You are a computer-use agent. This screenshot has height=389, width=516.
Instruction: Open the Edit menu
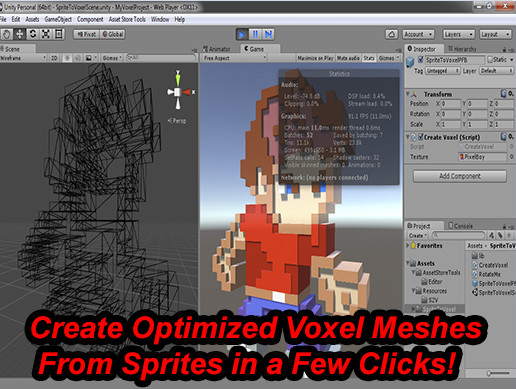16,19
